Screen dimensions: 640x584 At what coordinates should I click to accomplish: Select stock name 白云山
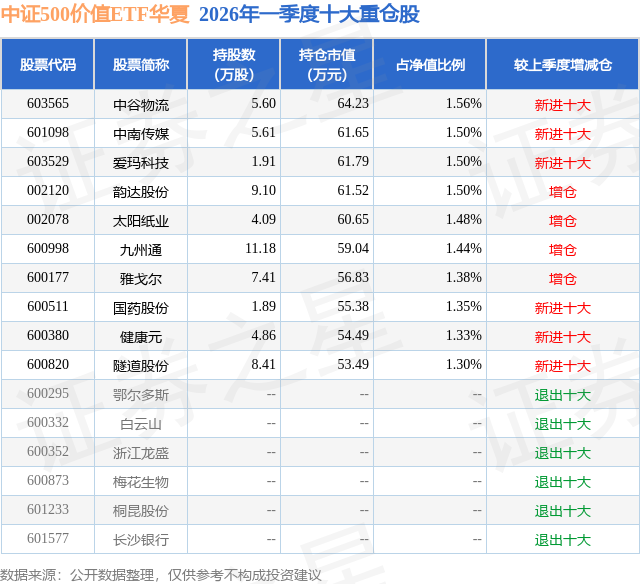141,424
